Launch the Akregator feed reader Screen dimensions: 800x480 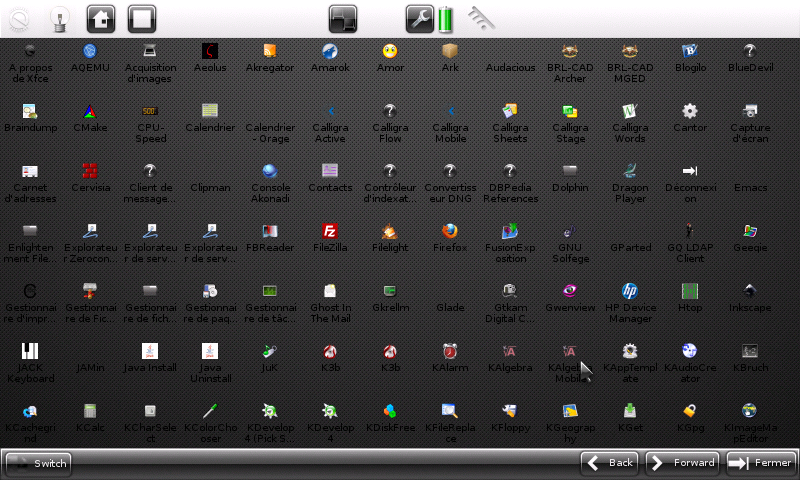pyautogui.click(x=270, y=52)
